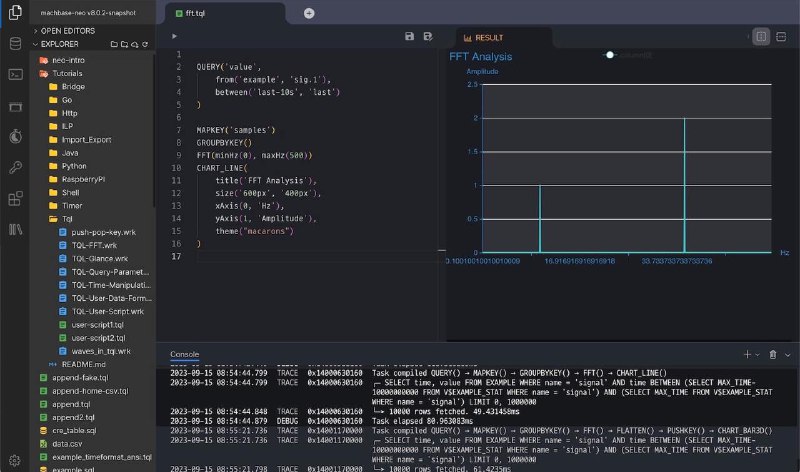
Task: Open the library references icon in activity bar
Action: (15, 230)
